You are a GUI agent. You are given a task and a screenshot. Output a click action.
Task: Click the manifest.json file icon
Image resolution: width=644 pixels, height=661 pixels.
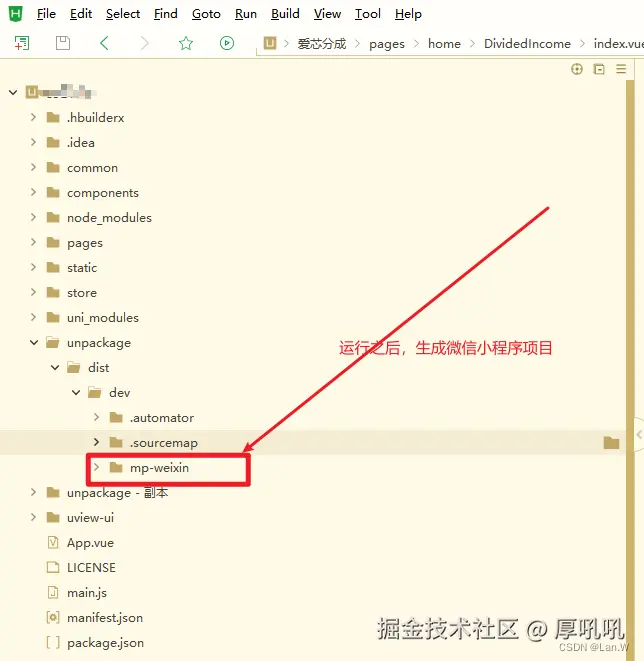53,618
